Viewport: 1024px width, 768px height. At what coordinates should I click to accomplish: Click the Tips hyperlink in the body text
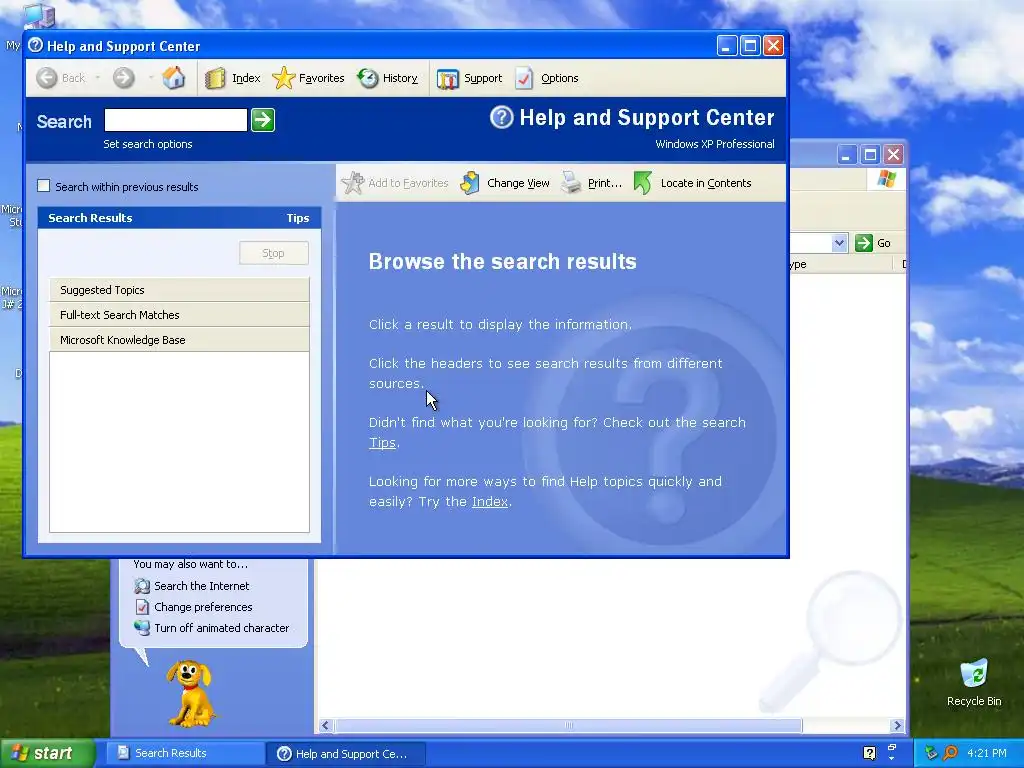[383, 443]
